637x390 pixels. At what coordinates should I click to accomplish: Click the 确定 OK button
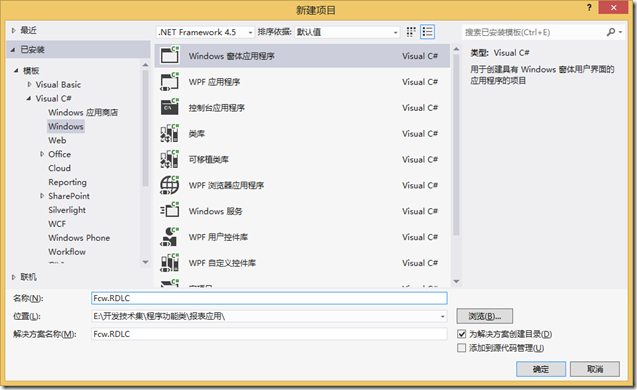(541, 369)
